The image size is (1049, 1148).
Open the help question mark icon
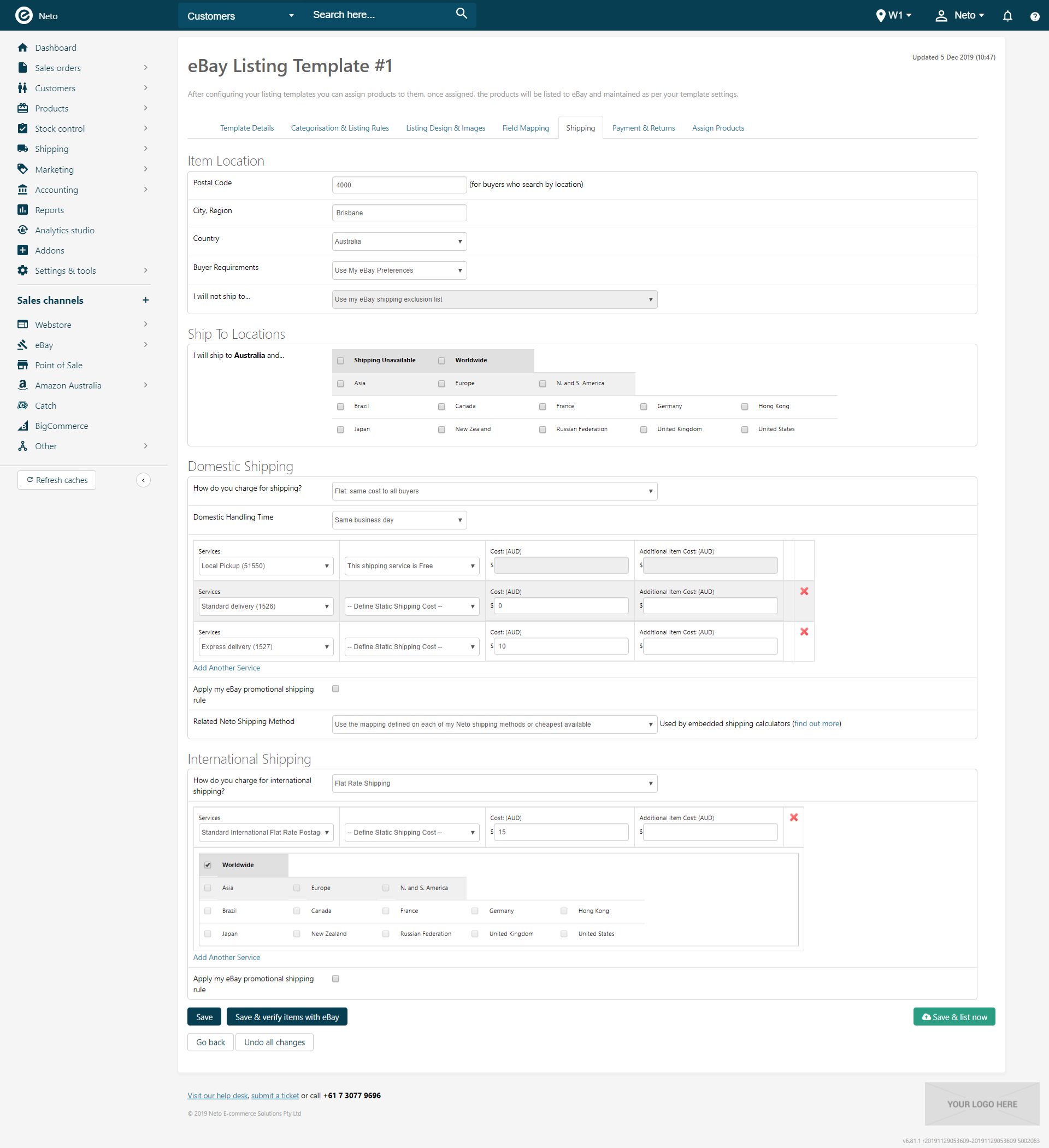1035,16
